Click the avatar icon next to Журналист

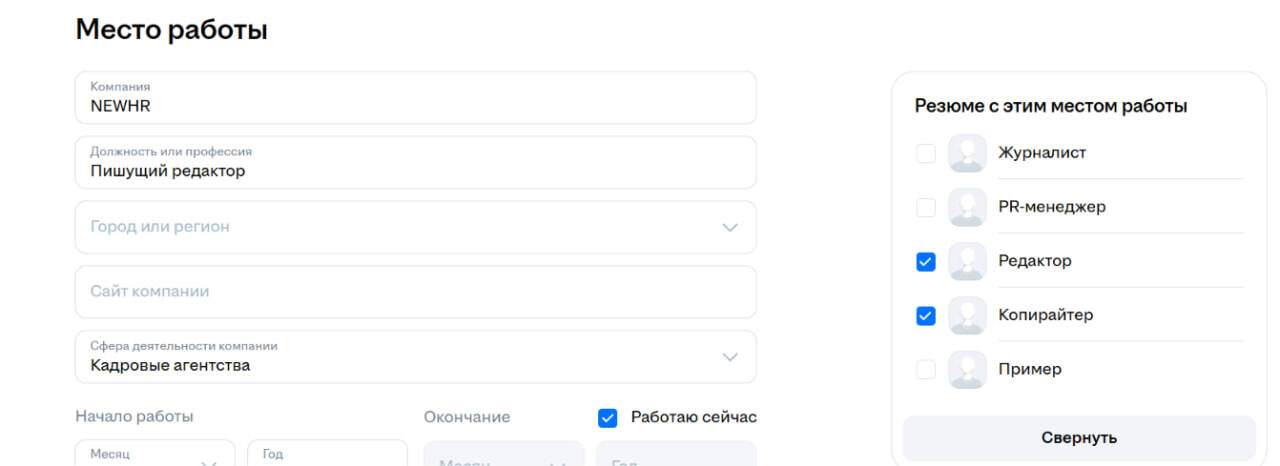(967, 153)
